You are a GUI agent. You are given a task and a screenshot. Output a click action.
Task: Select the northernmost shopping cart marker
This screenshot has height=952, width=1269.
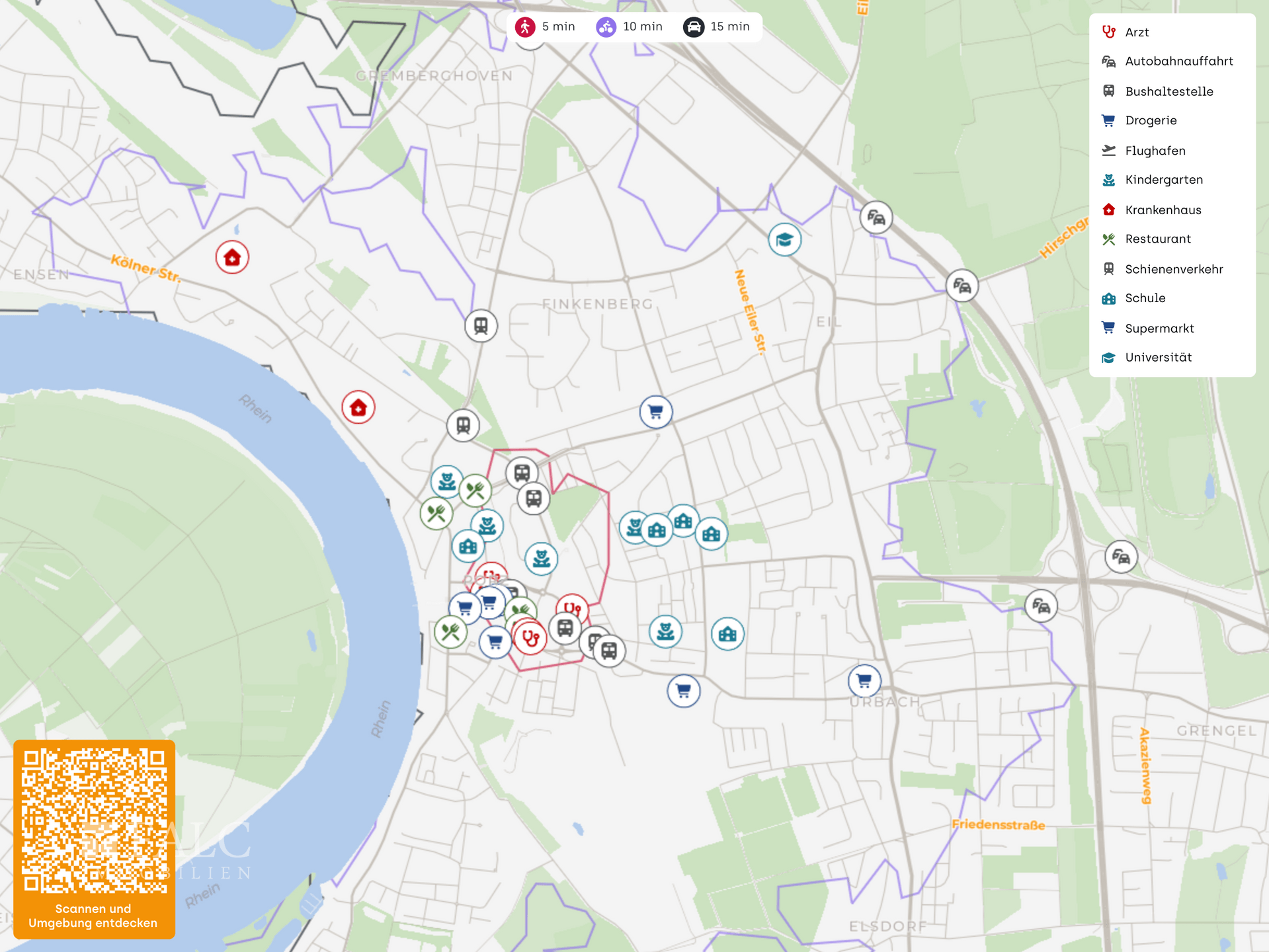pyautogui.click(x=656, y=412)
